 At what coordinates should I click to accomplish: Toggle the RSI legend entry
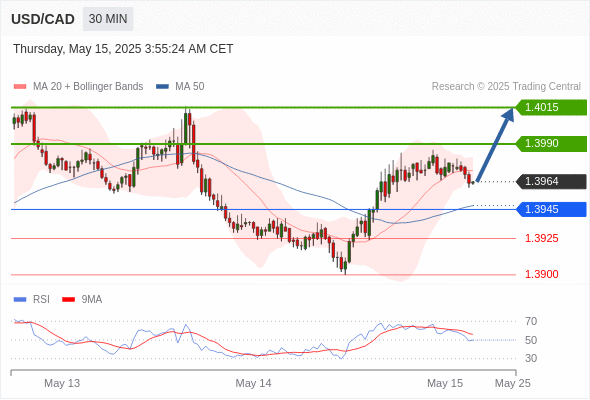32,300
